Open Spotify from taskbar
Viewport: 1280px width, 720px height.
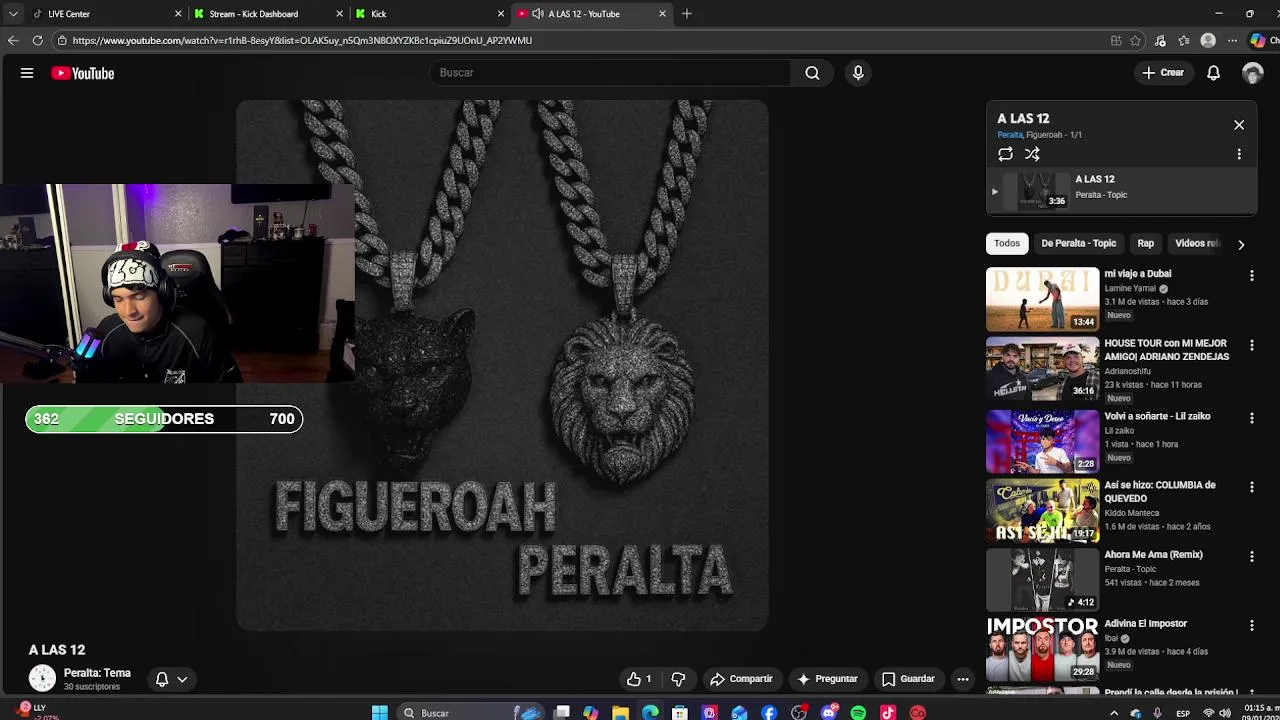tap(858, 713)
